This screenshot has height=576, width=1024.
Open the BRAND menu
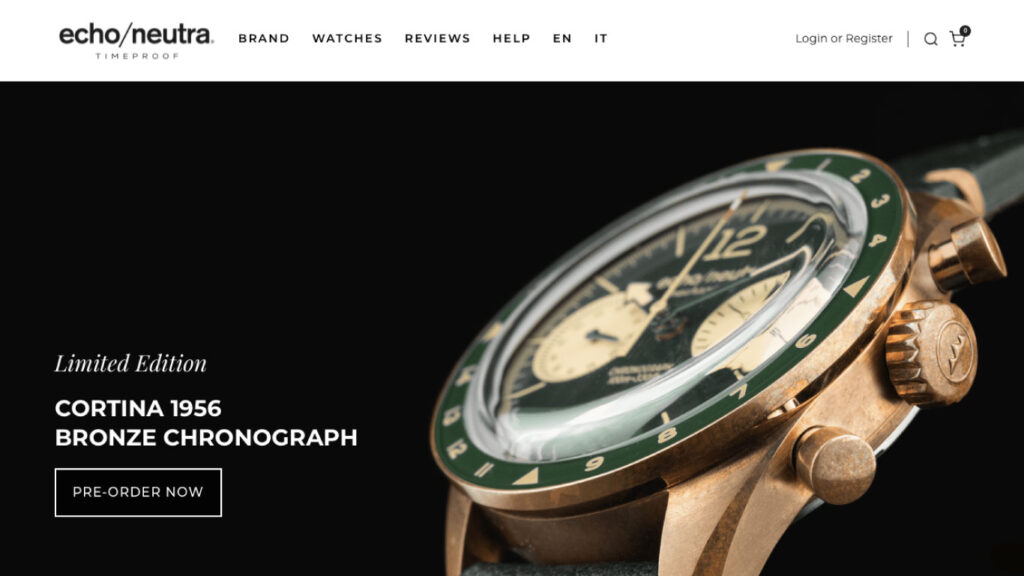pos(264,39)
